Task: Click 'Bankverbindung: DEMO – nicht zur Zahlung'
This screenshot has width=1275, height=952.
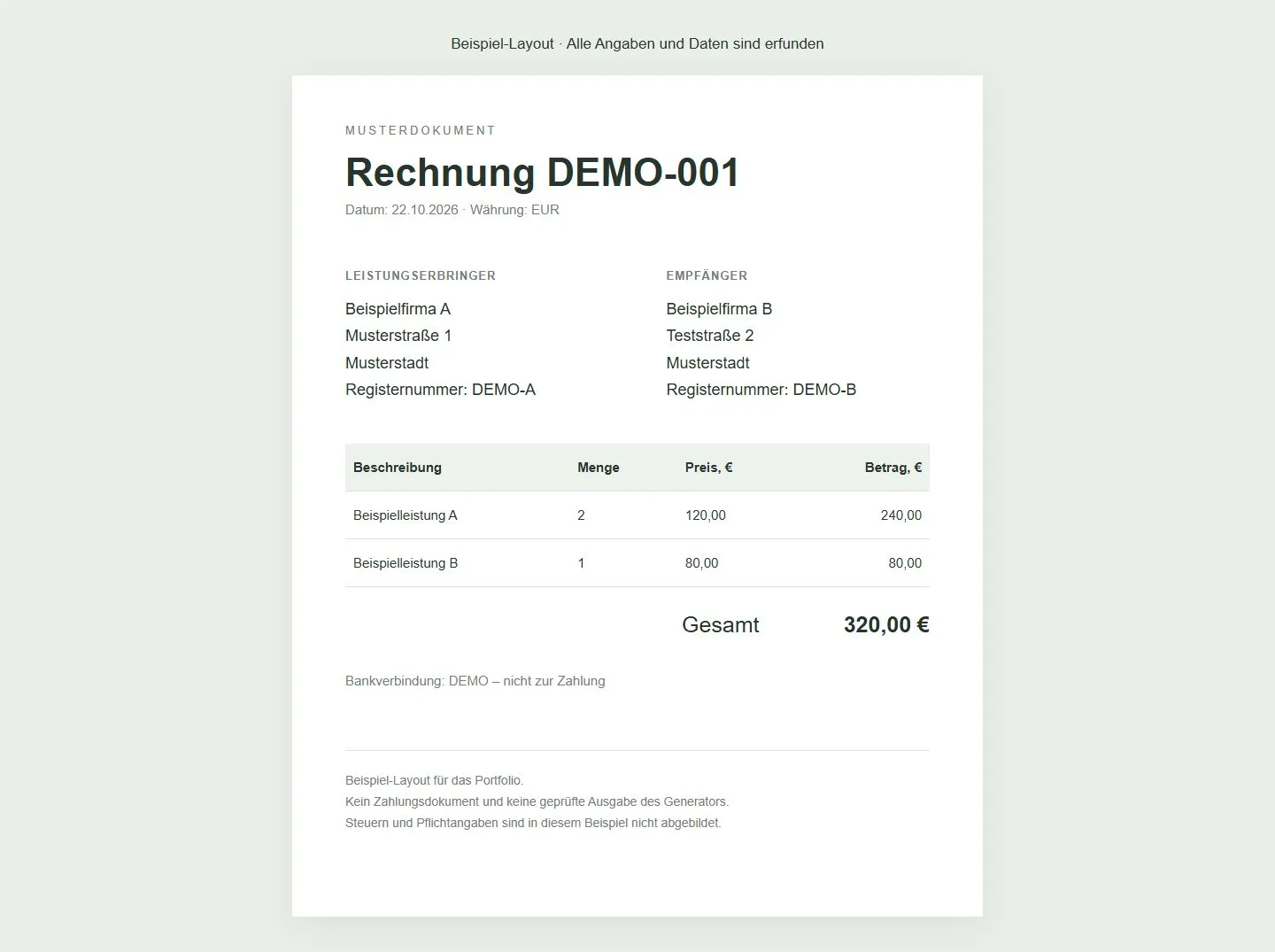Action: click(x=475, y=681)
